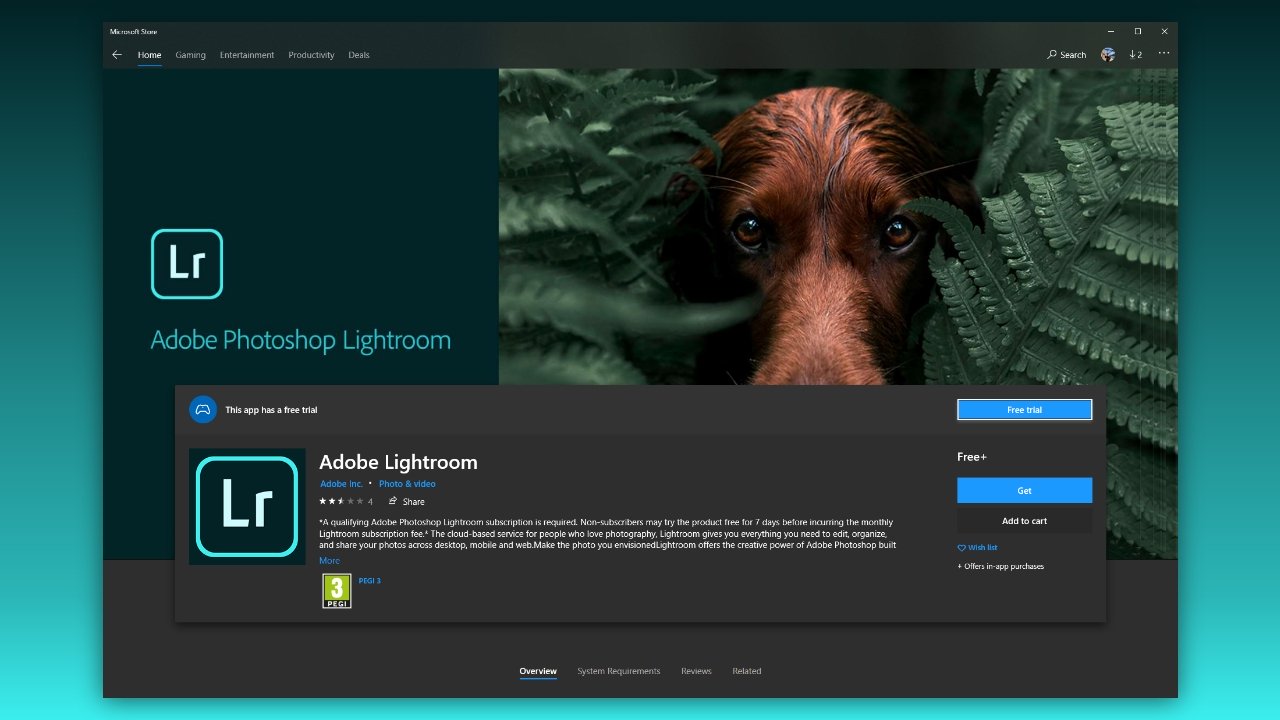Open Search in the Microsoft Store

point(1065,55)
